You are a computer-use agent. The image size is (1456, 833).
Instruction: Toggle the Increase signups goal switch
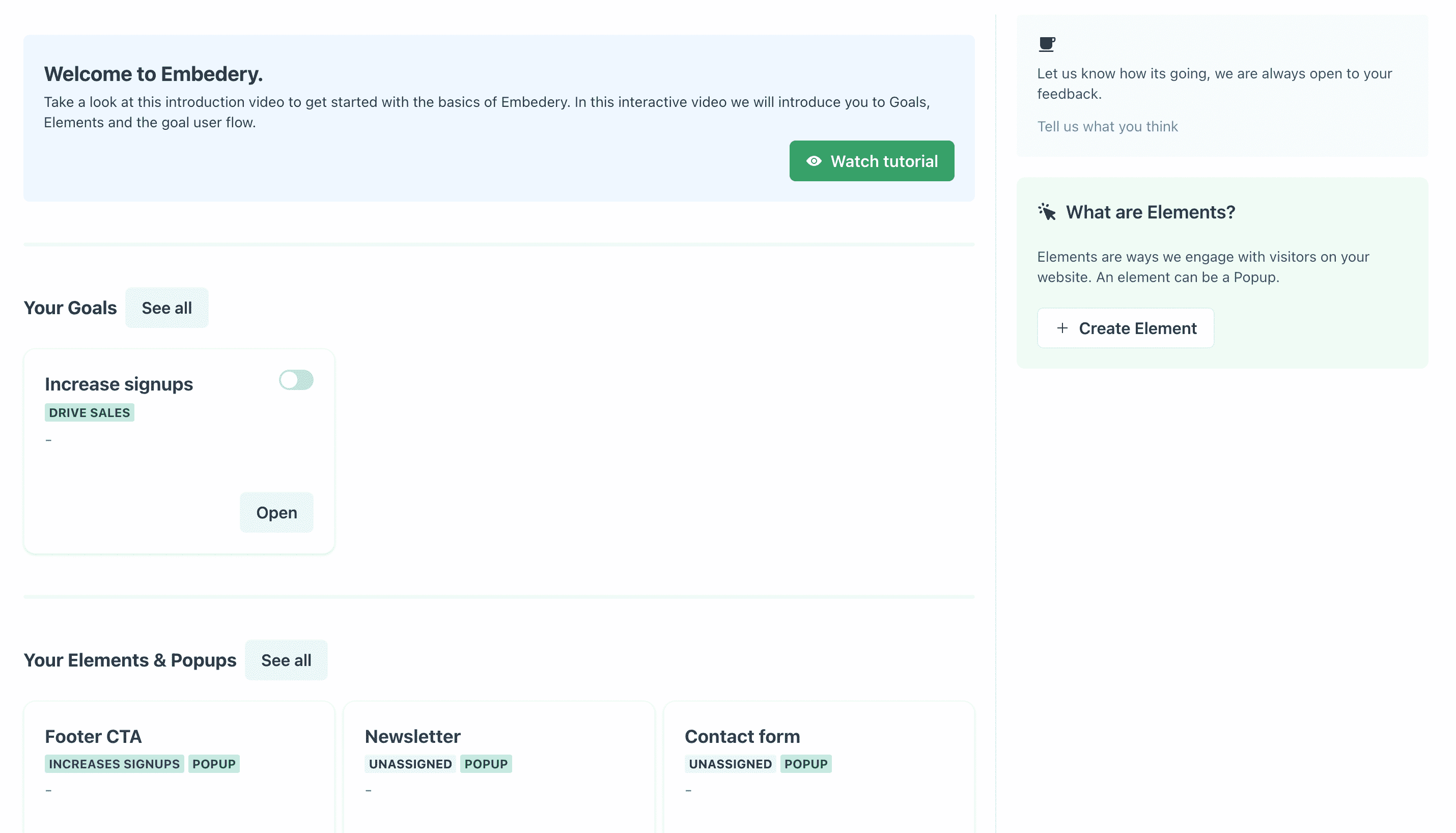(296, 380)
